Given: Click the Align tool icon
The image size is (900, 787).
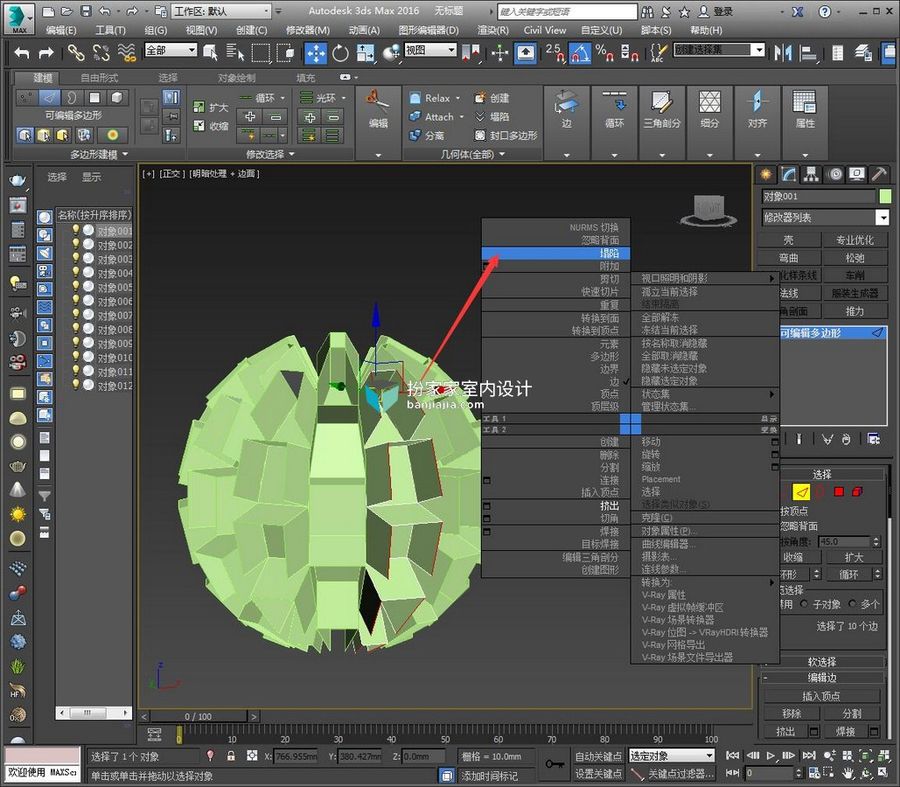Looking at the screenshot, I should click(x=808, y=53).
